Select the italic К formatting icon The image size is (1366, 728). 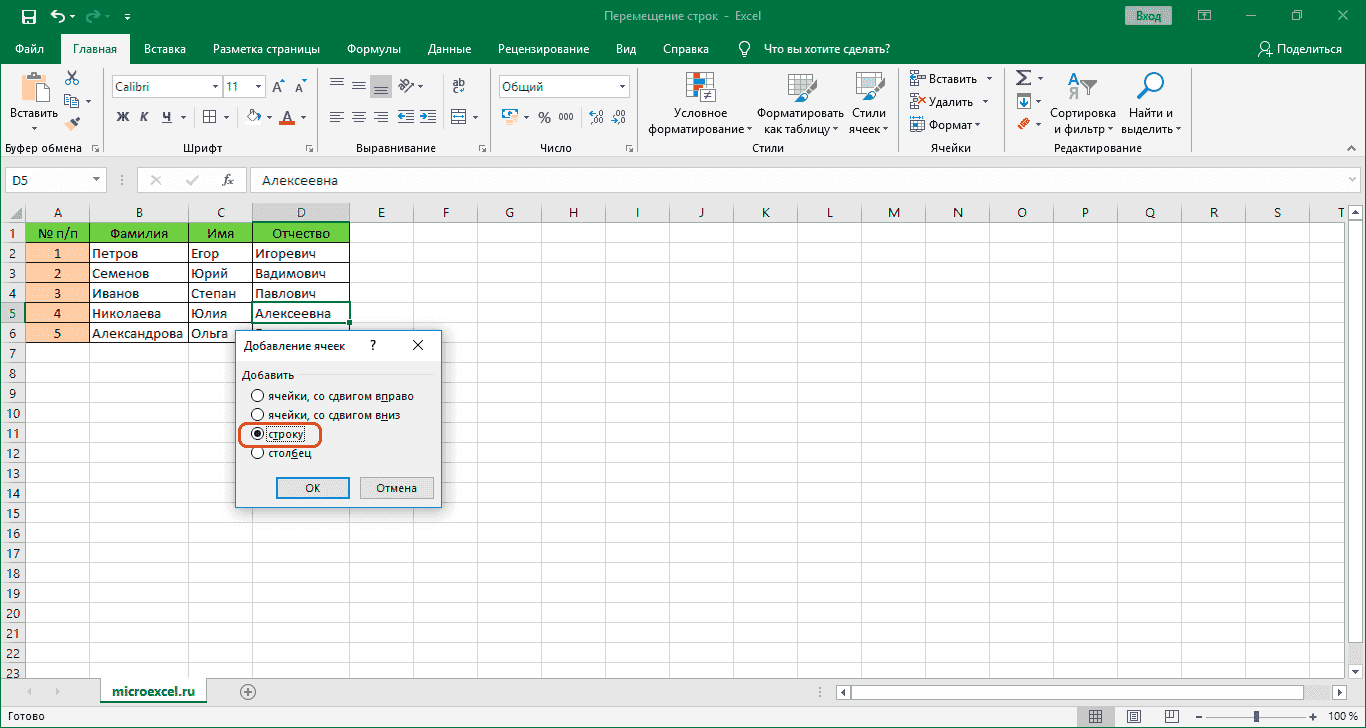(143, 117)
